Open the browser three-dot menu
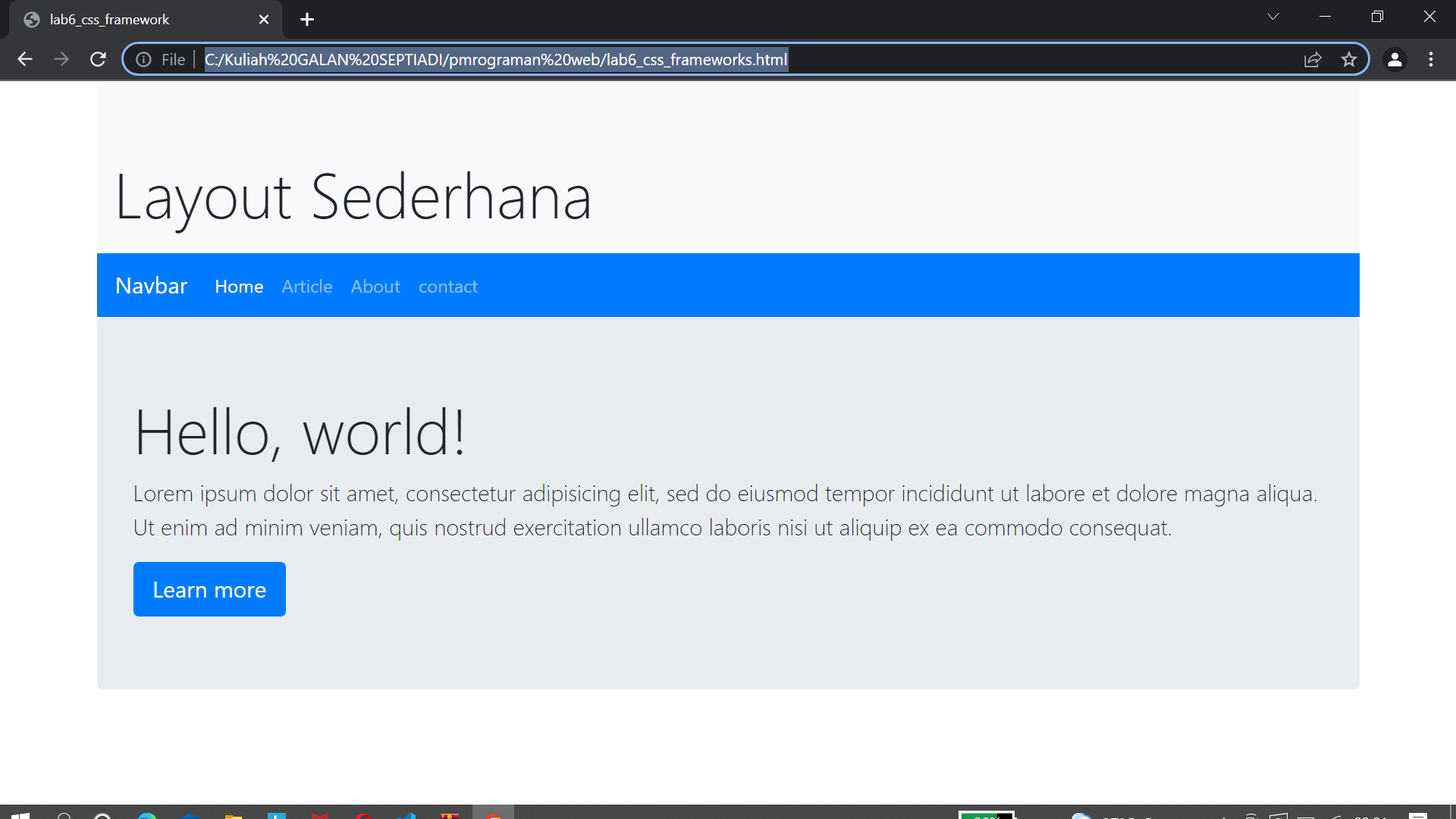 pos(1432,59)
